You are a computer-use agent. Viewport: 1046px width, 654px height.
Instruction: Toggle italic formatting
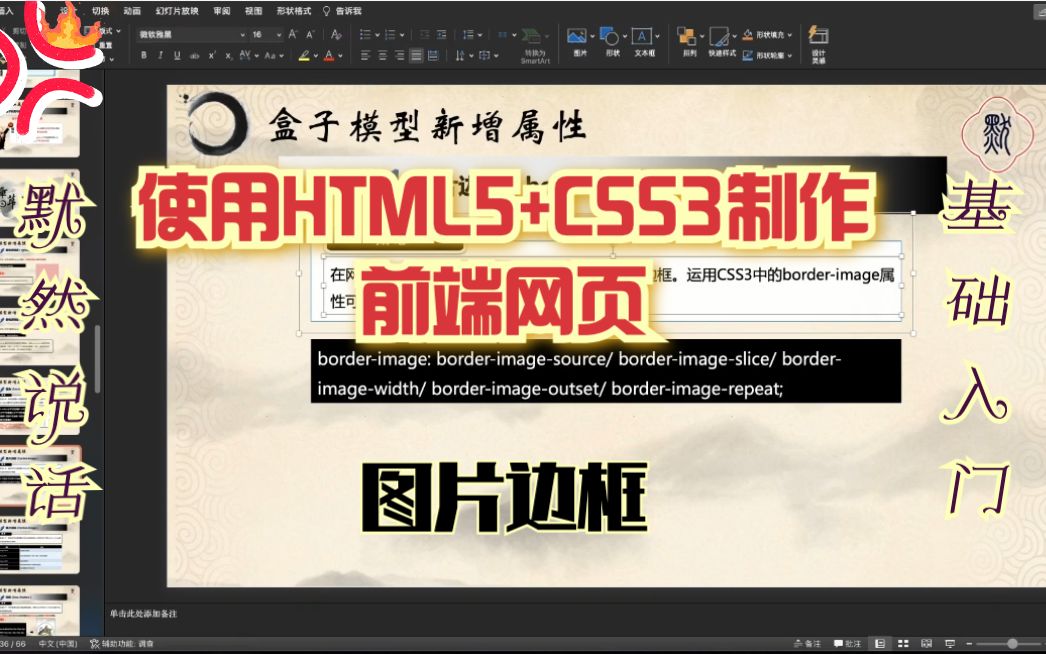(160, 55)
